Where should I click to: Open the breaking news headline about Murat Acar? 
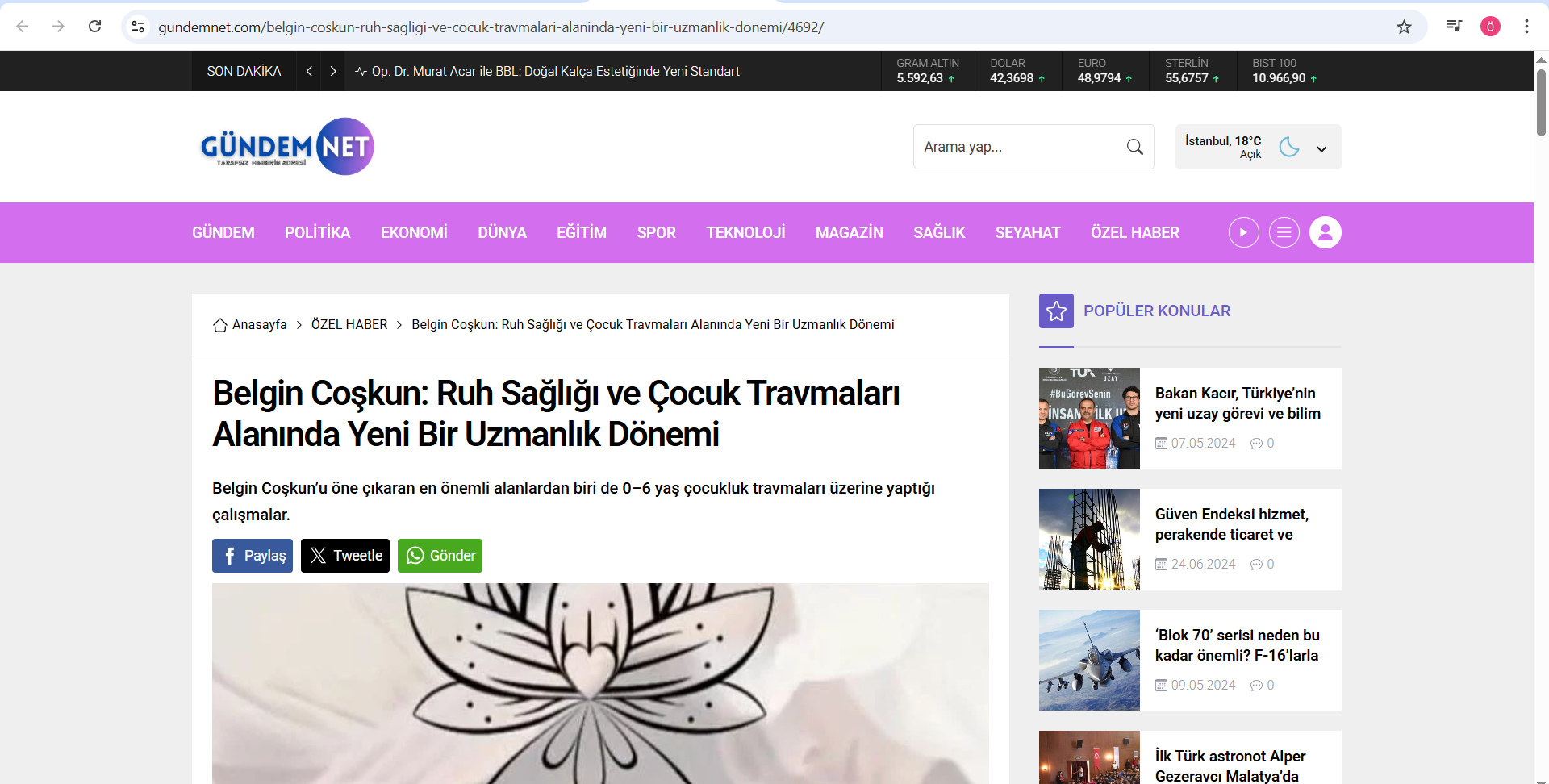point(555,71)
